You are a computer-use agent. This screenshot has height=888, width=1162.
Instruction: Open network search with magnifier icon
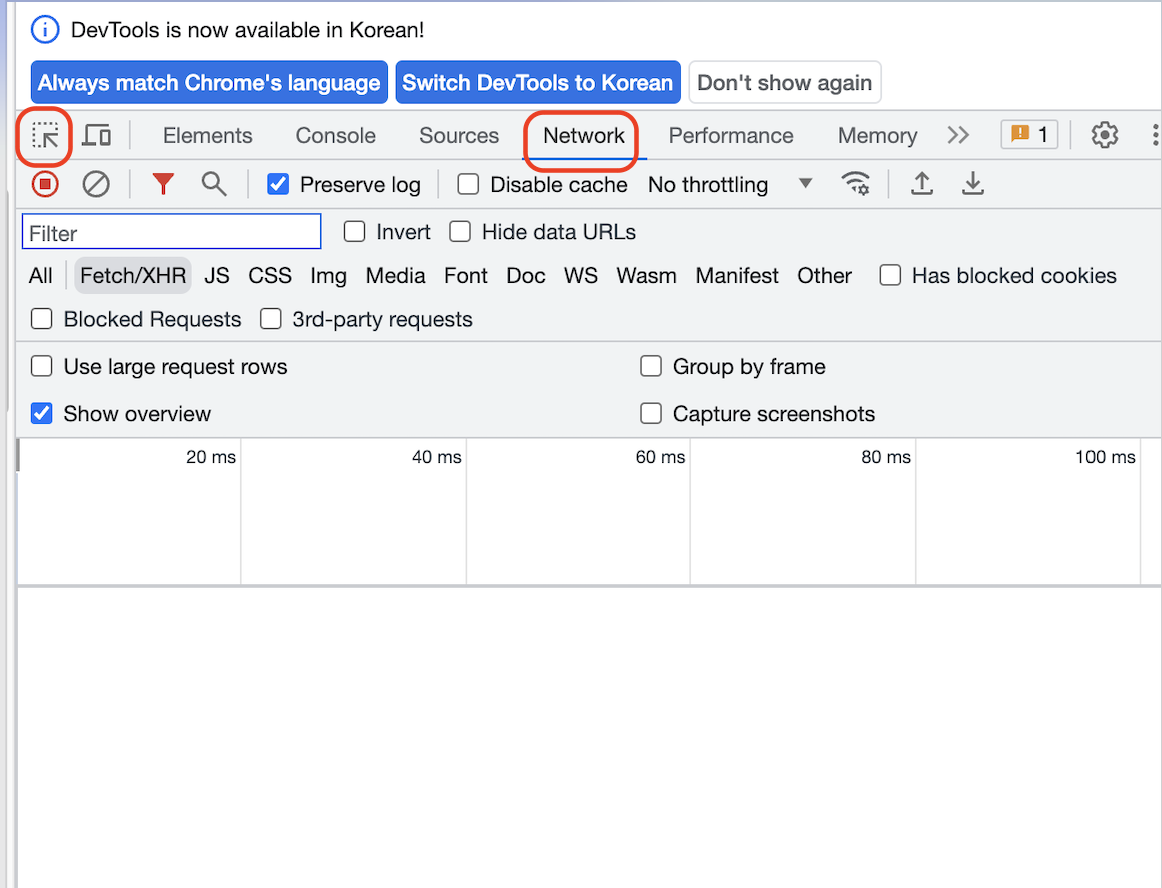(214, 184)
